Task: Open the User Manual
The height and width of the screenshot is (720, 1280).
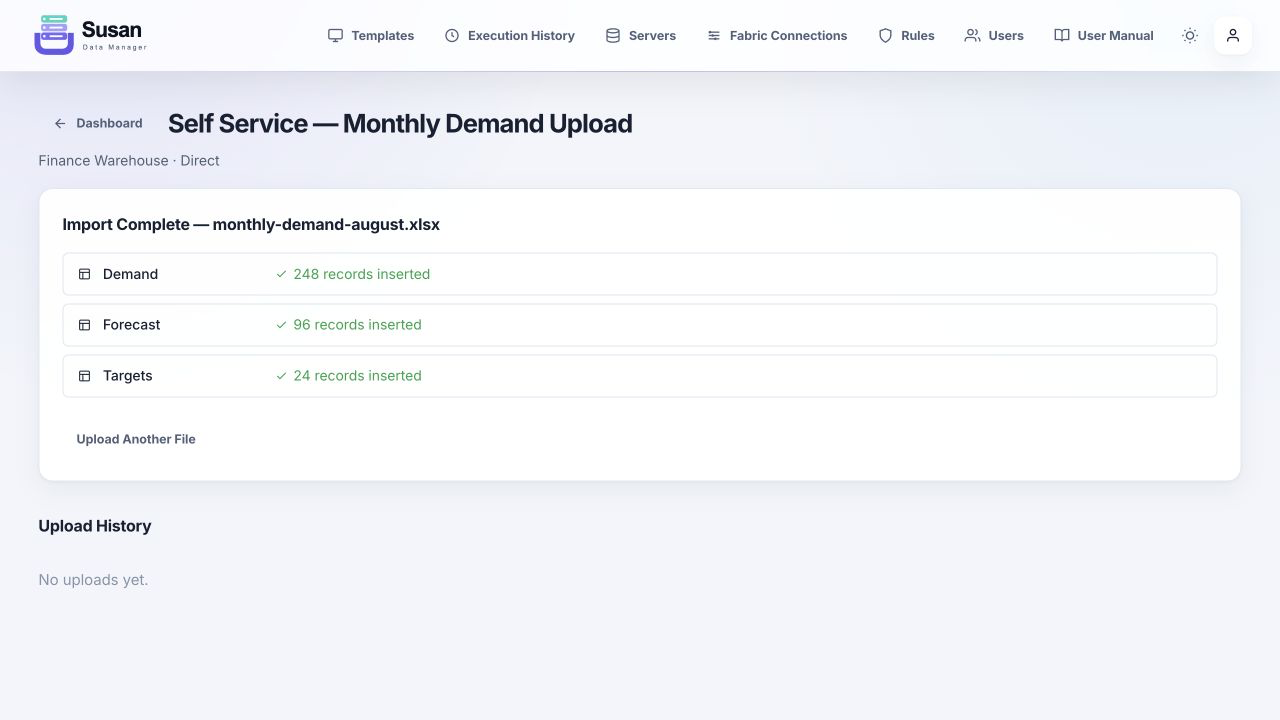Action: pyautogui.click(x=1104, y=35)
